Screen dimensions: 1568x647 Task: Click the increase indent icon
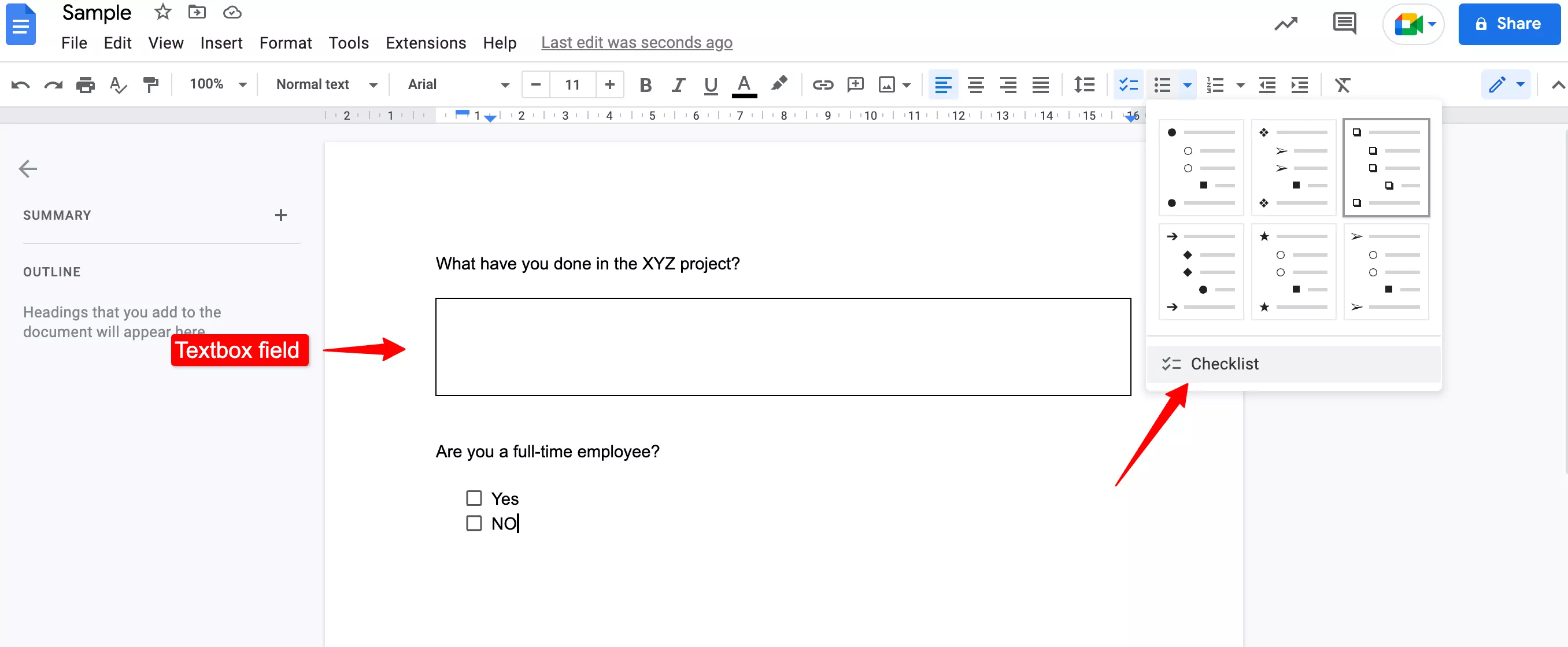(1298, 84)
